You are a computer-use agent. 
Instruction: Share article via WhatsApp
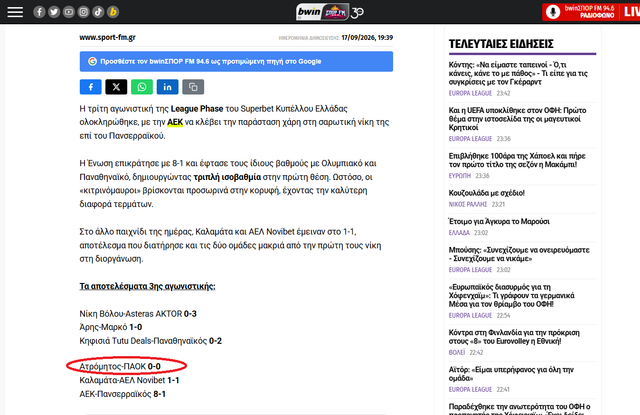pos(142,87)
